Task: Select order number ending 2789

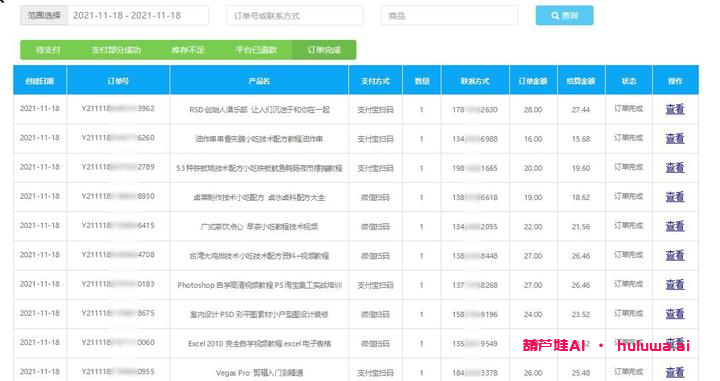Action: coord(118,167)
